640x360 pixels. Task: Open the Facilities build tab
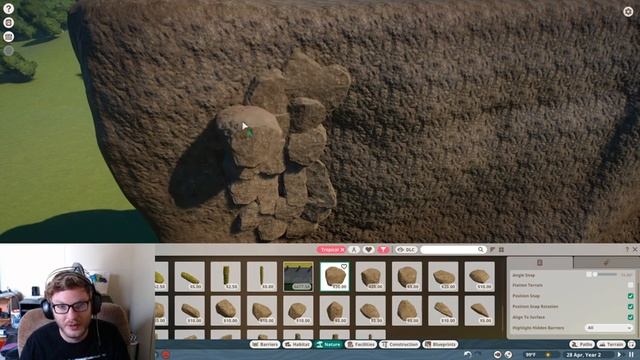click(361, 344)
